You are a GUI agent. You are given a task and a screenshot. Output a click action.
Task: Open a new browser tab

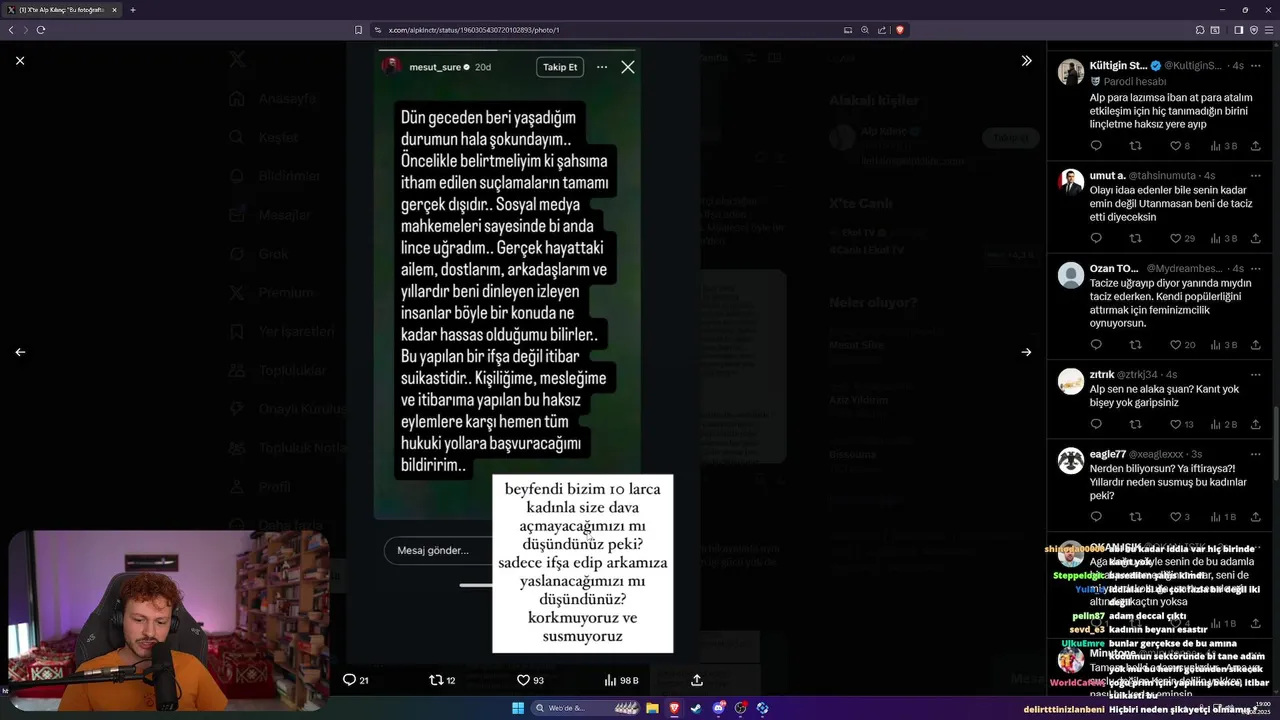132,10
